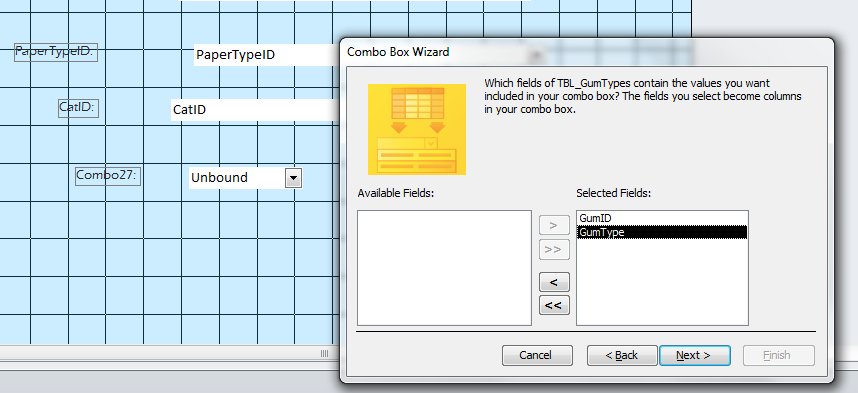
Task: Click the greyed-out Finish button
Action: point(779,355)
